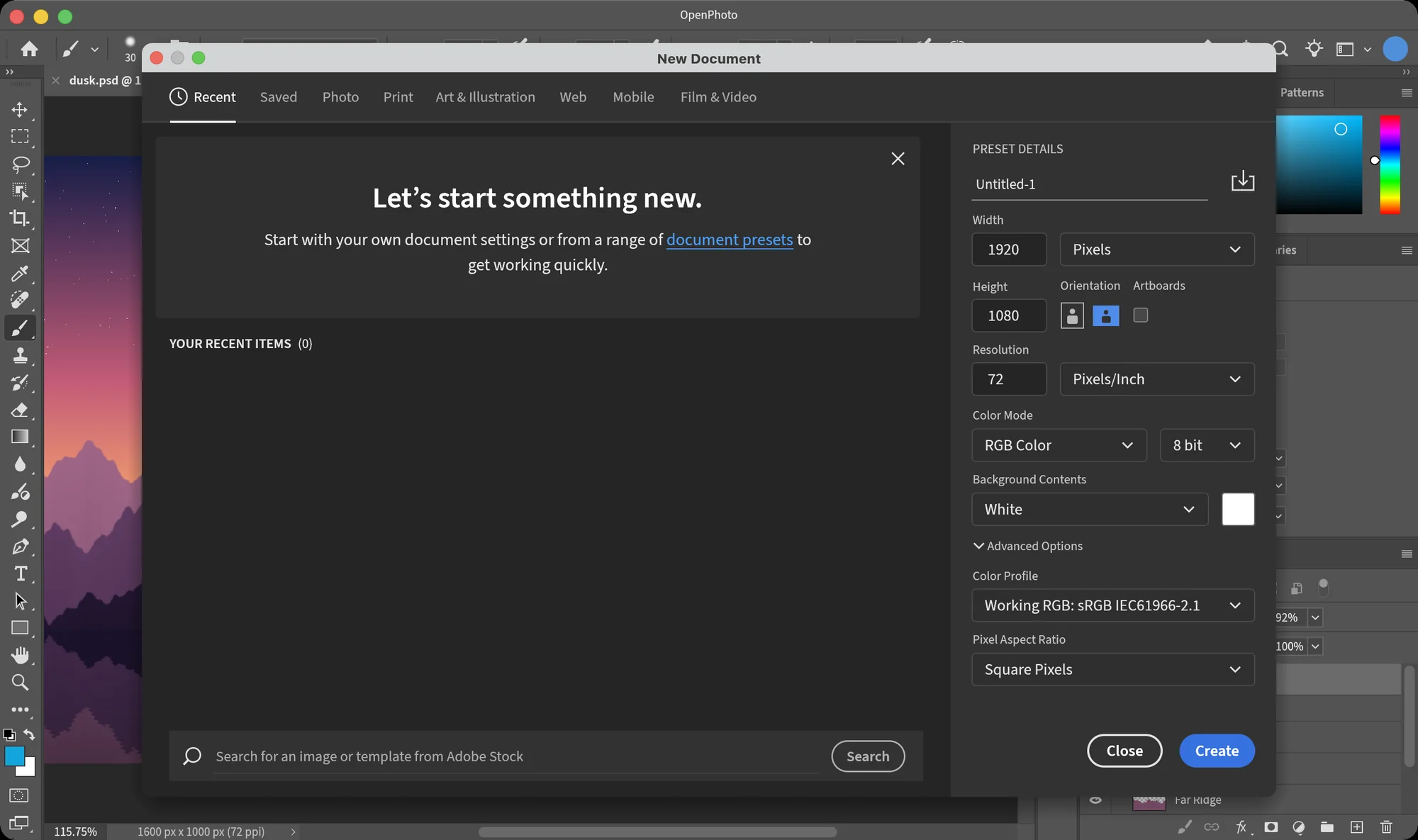Screen dimensions: 1418x840
Task: Click the rainbow hue slider strip
Action: tap(1390, 164)
